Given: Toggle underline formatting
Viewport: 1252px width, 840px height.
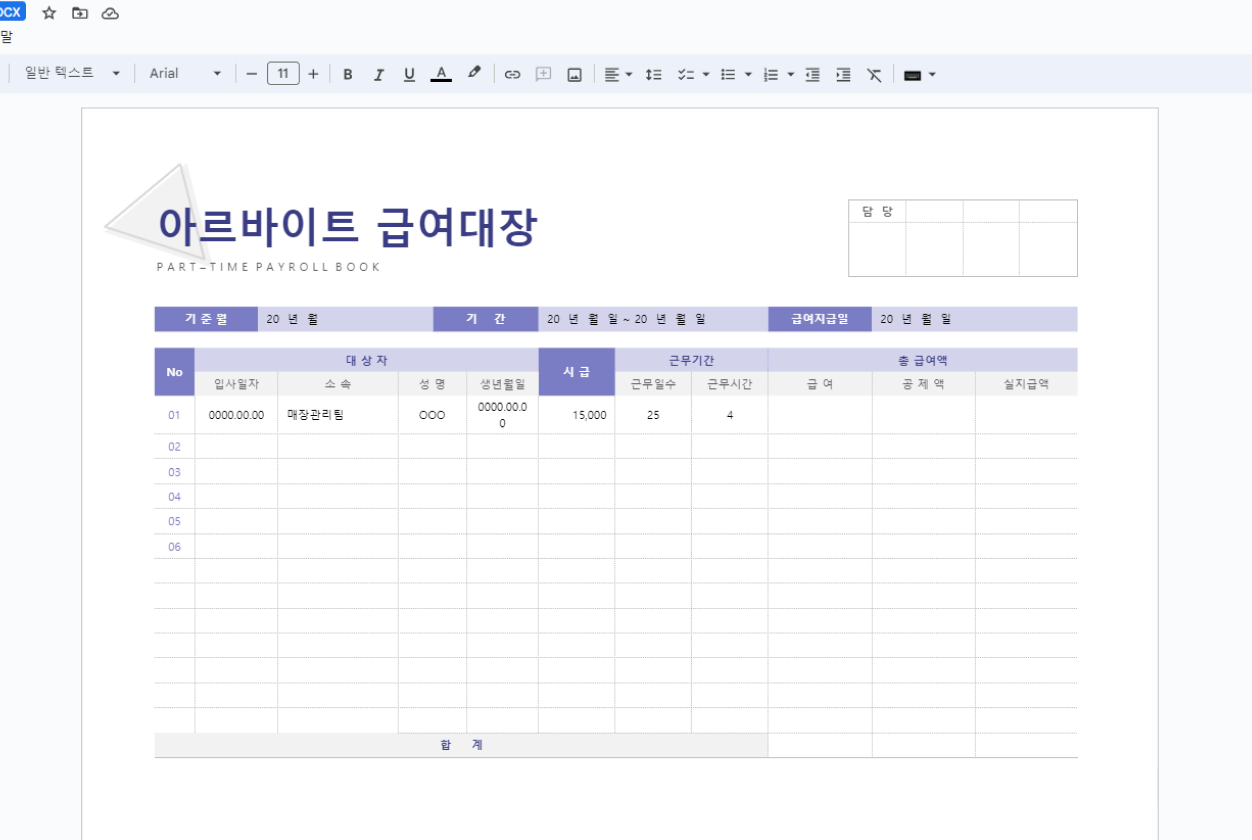Looking at the screenshot, I should 409,74.
